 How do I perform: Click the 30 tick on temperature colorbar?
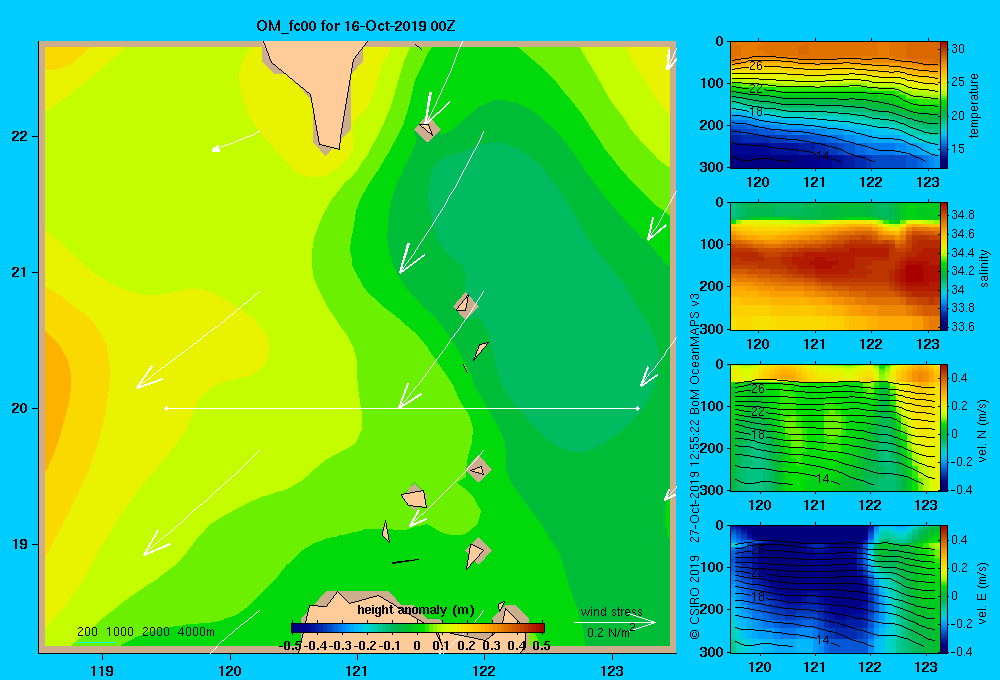(x=958, y=48)
